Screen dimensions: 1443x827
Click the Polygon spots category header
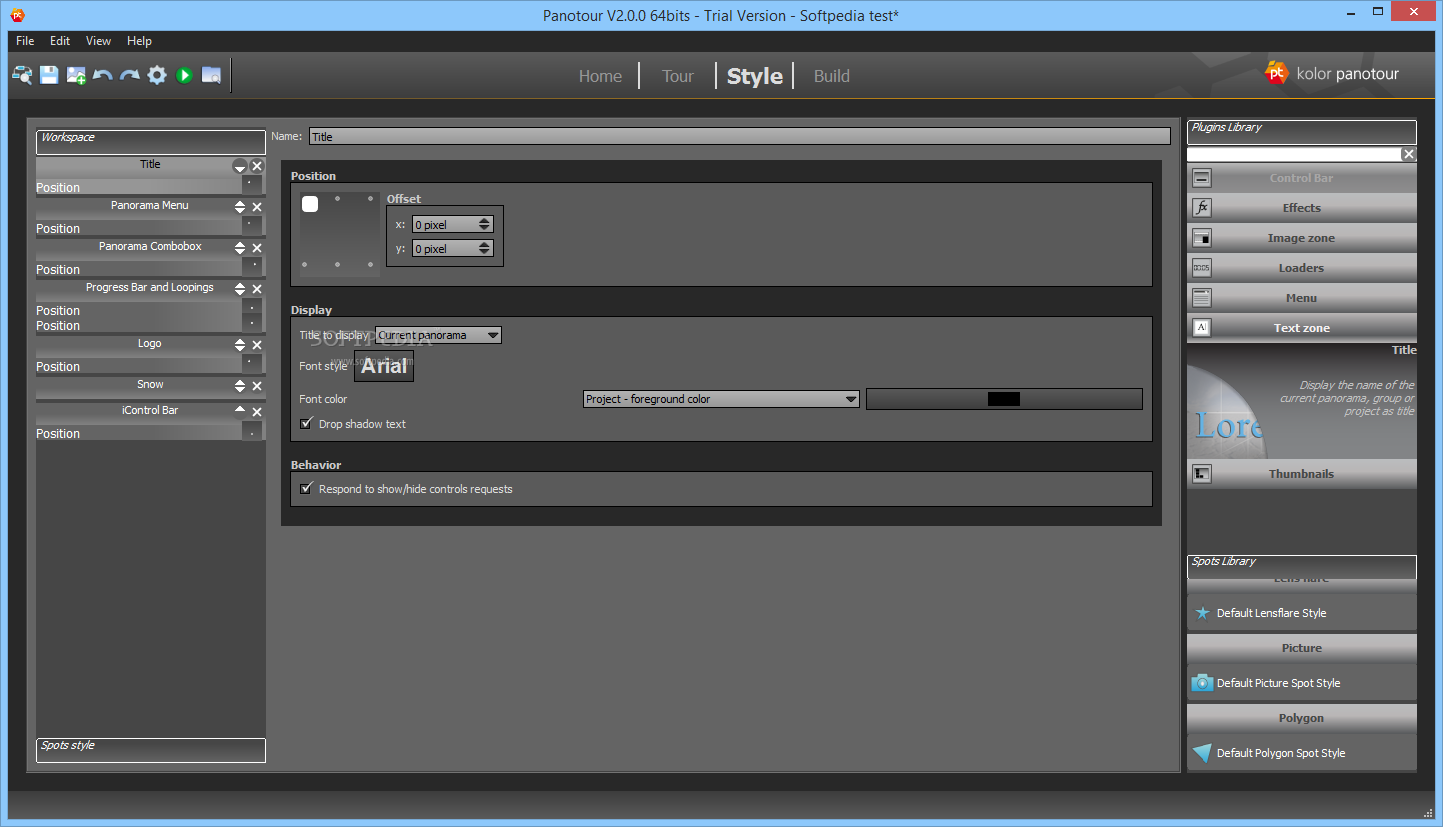tap(1302, 718)
